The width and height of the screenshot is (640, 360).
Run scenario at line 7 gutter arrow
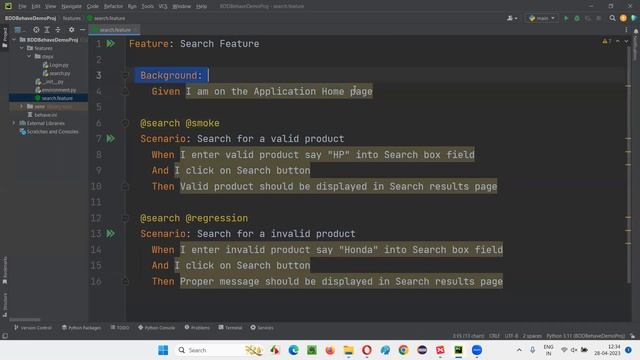(x=111, y=138)
